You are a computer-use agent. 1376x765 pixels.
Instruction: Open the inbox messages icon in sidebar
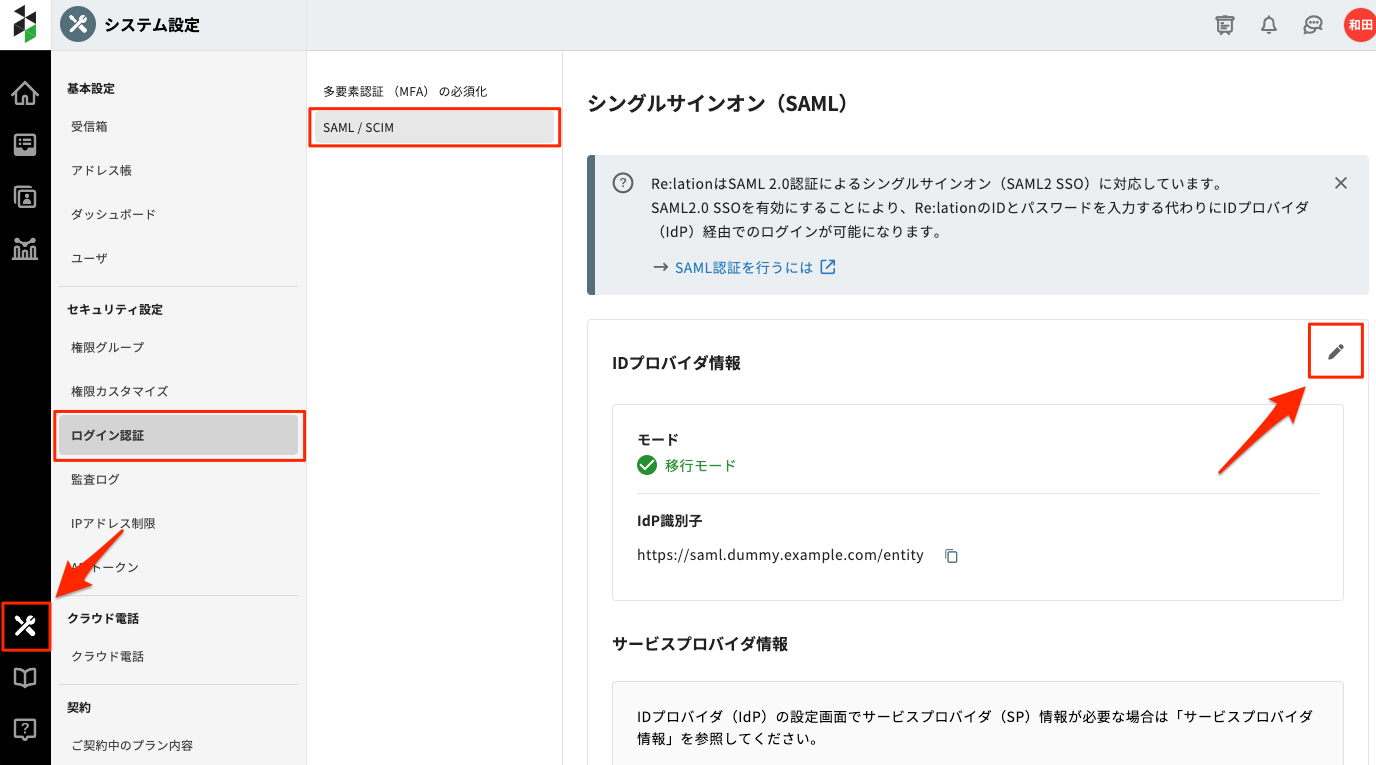[x=25, y=145]
